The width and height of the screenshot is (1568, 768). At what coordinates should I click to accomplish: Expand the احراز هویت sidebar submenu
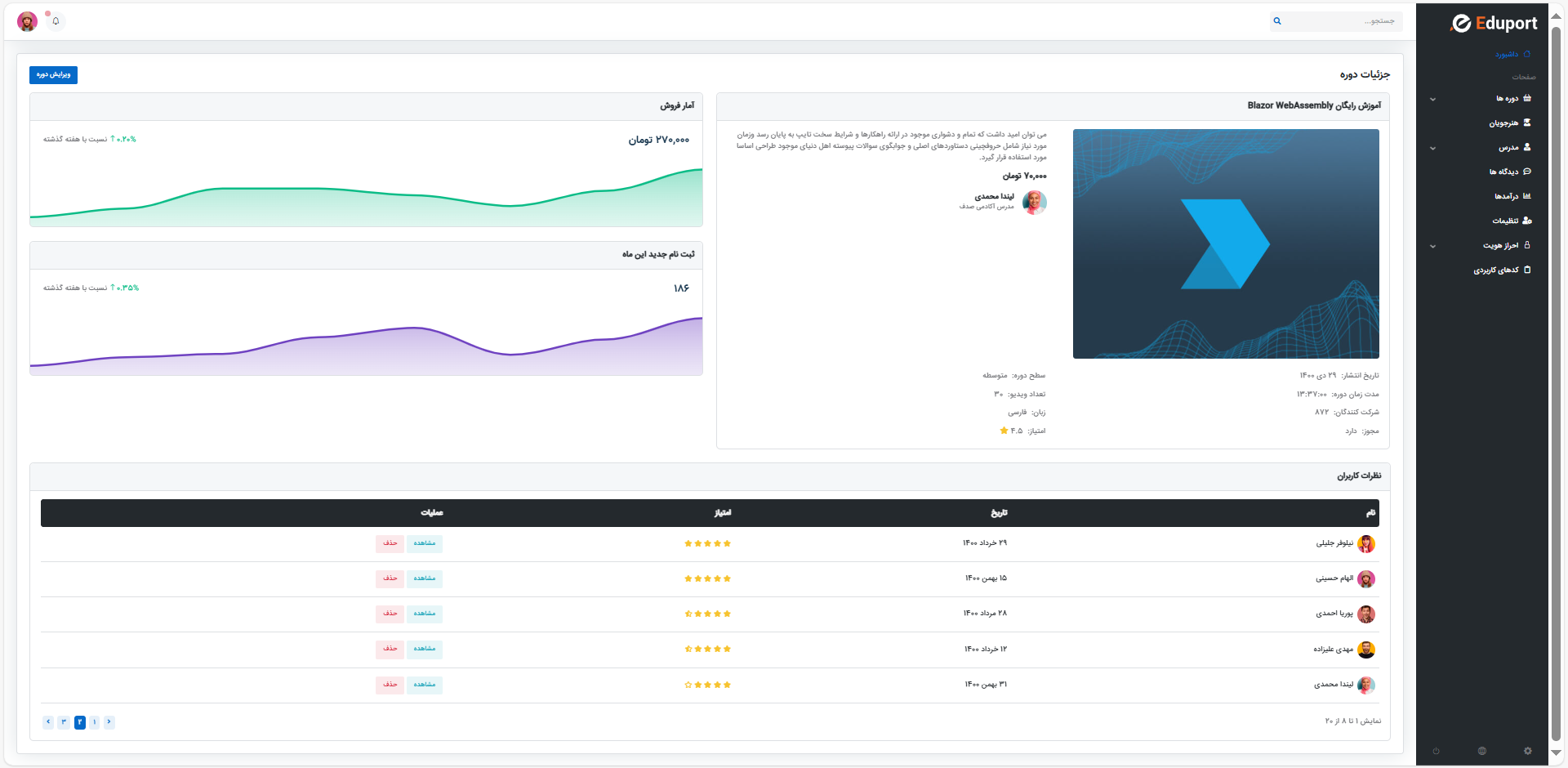tap(1432, 246)
